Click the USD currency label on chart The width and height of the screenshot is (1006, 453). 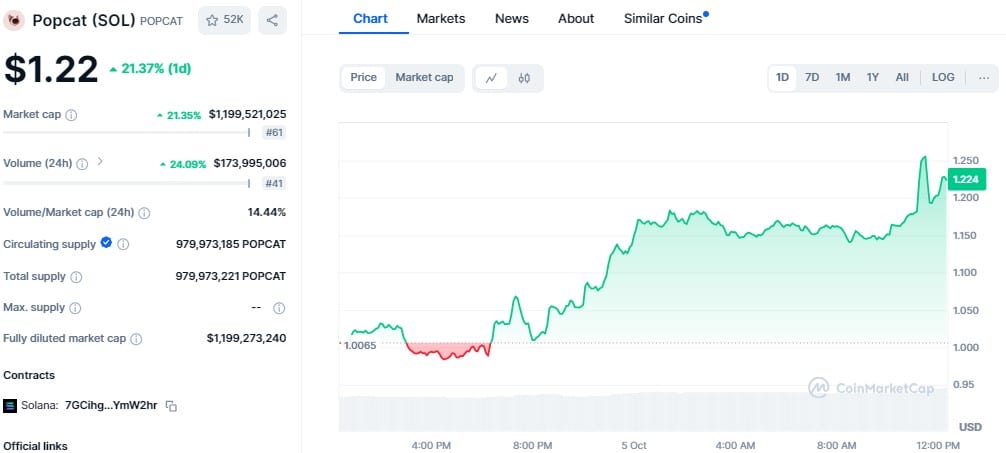[970, 427]
